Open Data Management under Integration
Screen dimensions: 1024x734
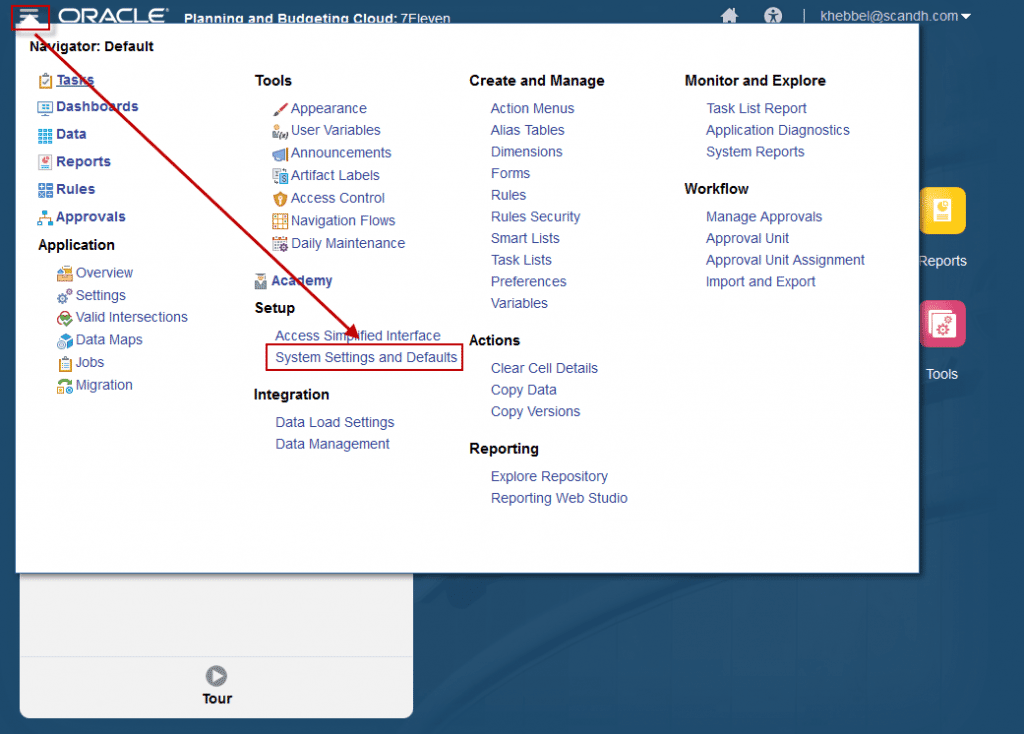click(x=331, y=444)
